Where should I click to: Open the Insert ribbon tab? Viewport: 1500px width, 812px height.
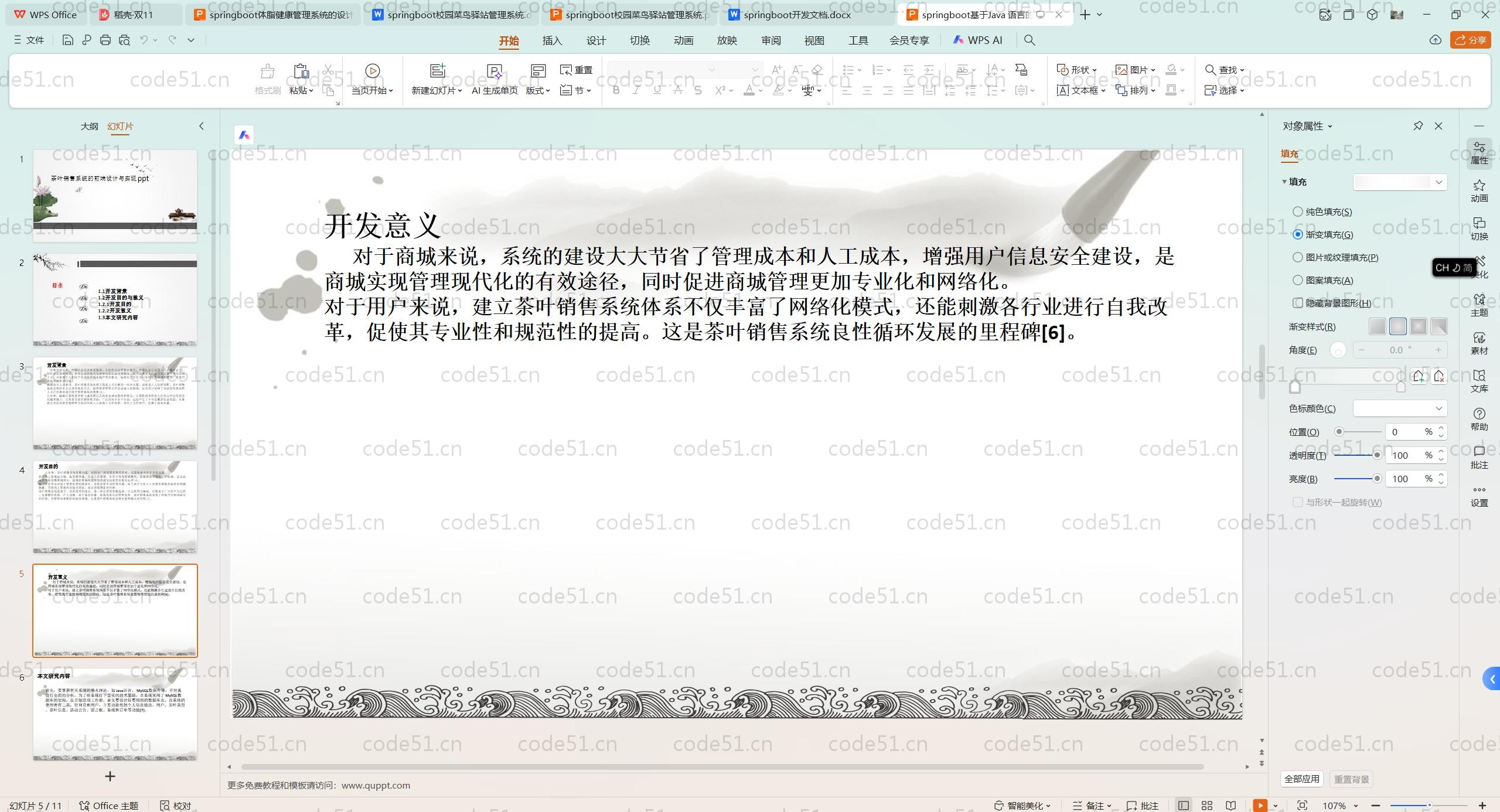(552, 40)
